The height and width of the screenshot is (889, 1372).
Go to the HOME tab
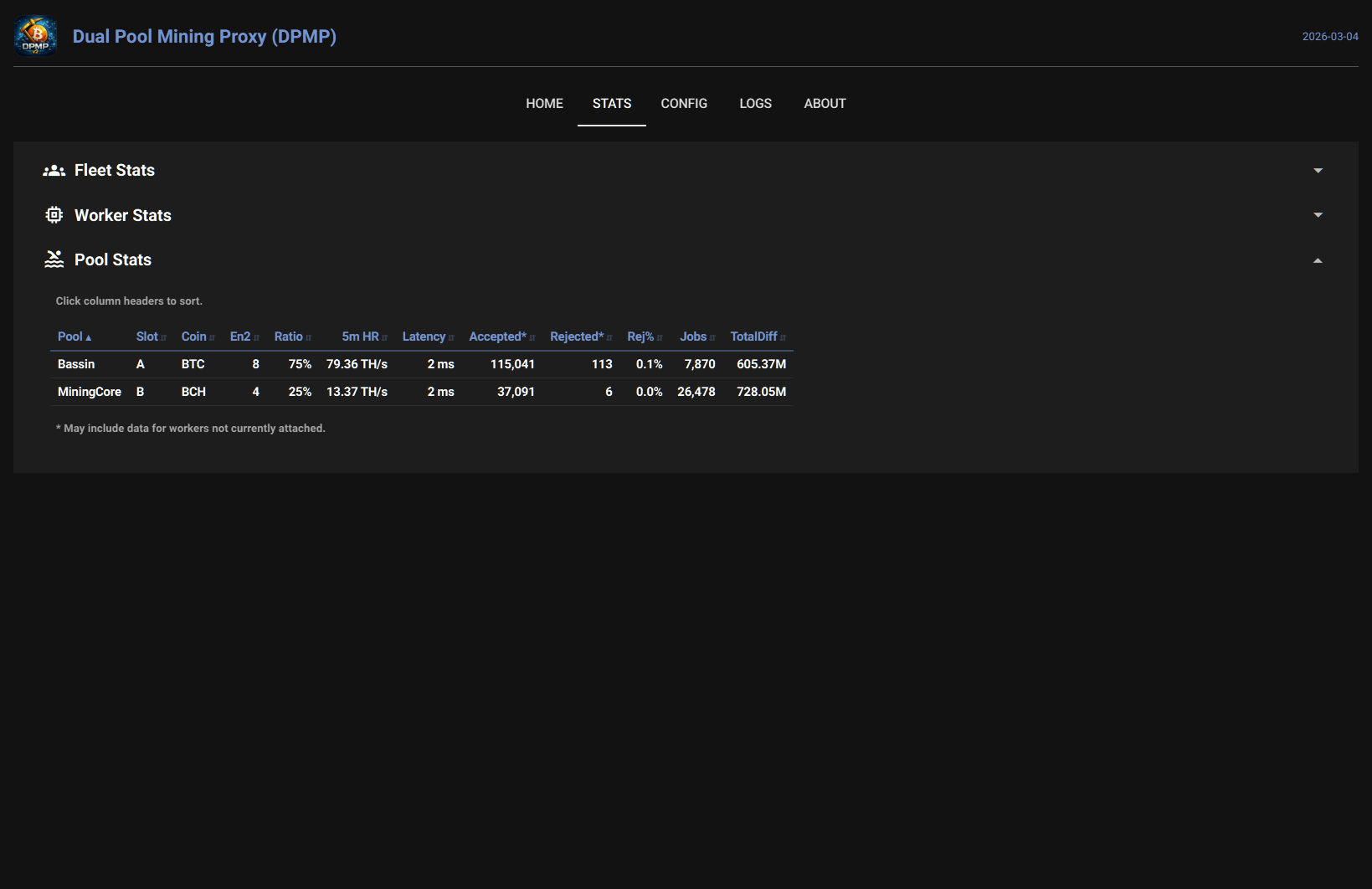pos(544,104)
